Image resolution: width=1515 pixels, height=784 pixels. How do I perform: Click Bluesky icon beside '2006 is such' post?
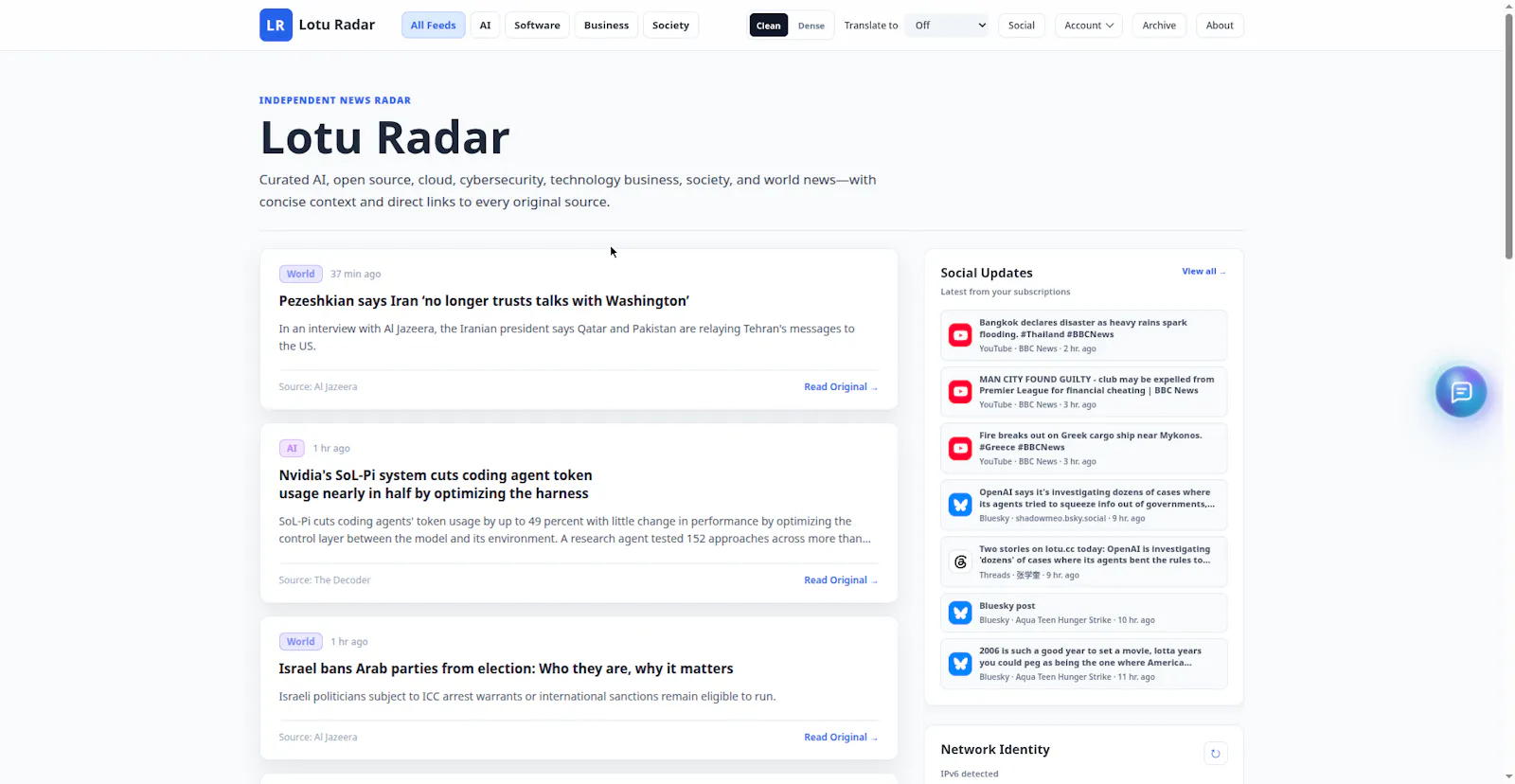960,664
